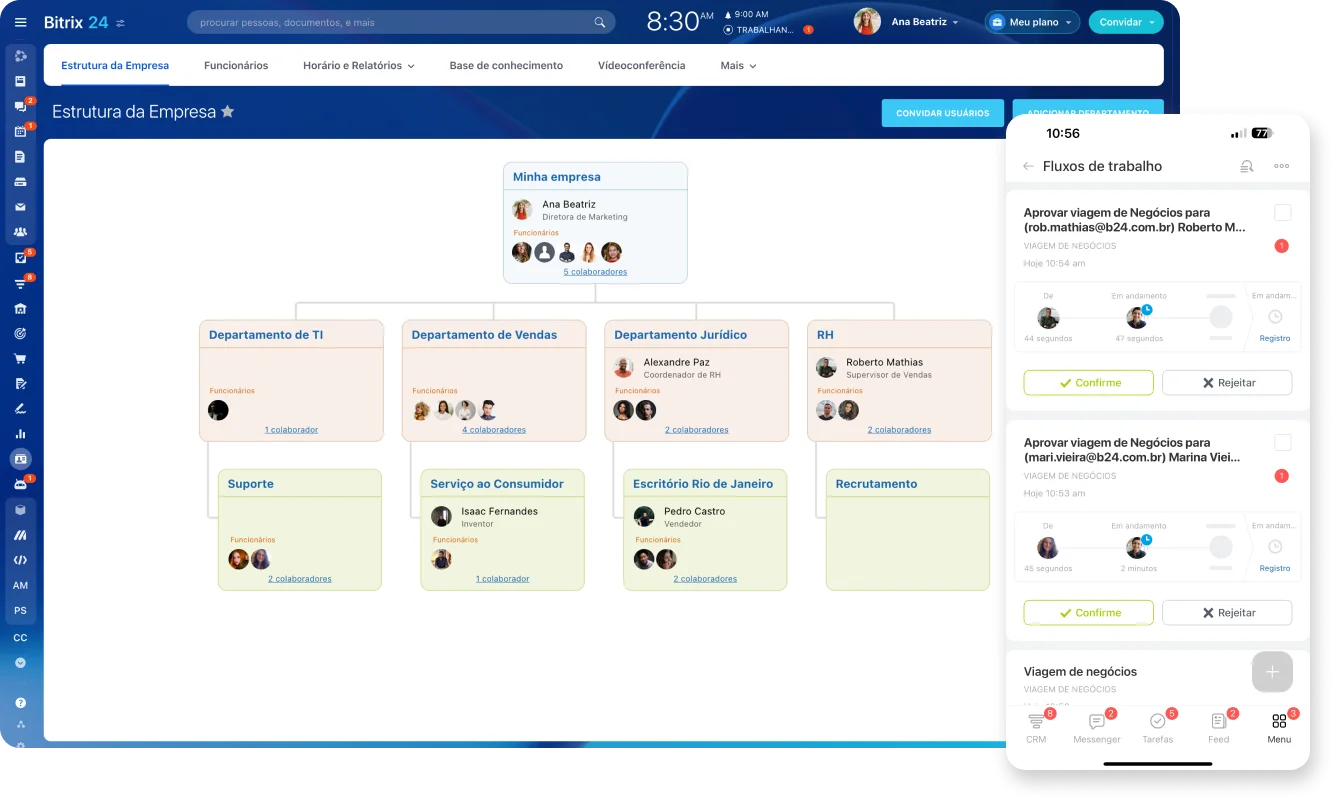The height and width of the screenshot is (800, 1340).
Task: Expand the Ana Beatriz profile dropdown
Action: [x=955, y=22]
